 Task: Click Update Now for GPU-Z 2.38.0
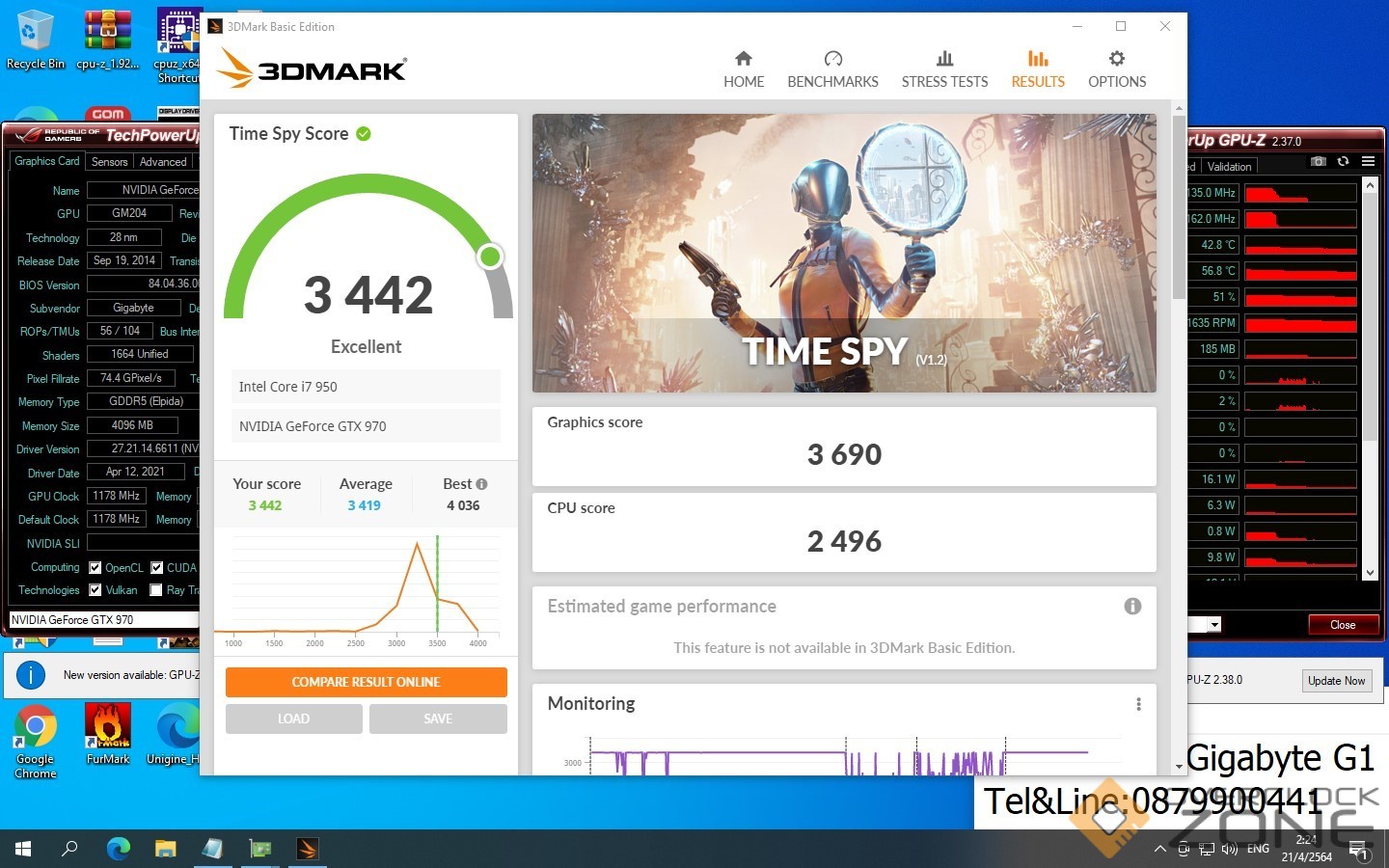[x=1336, y=681]
